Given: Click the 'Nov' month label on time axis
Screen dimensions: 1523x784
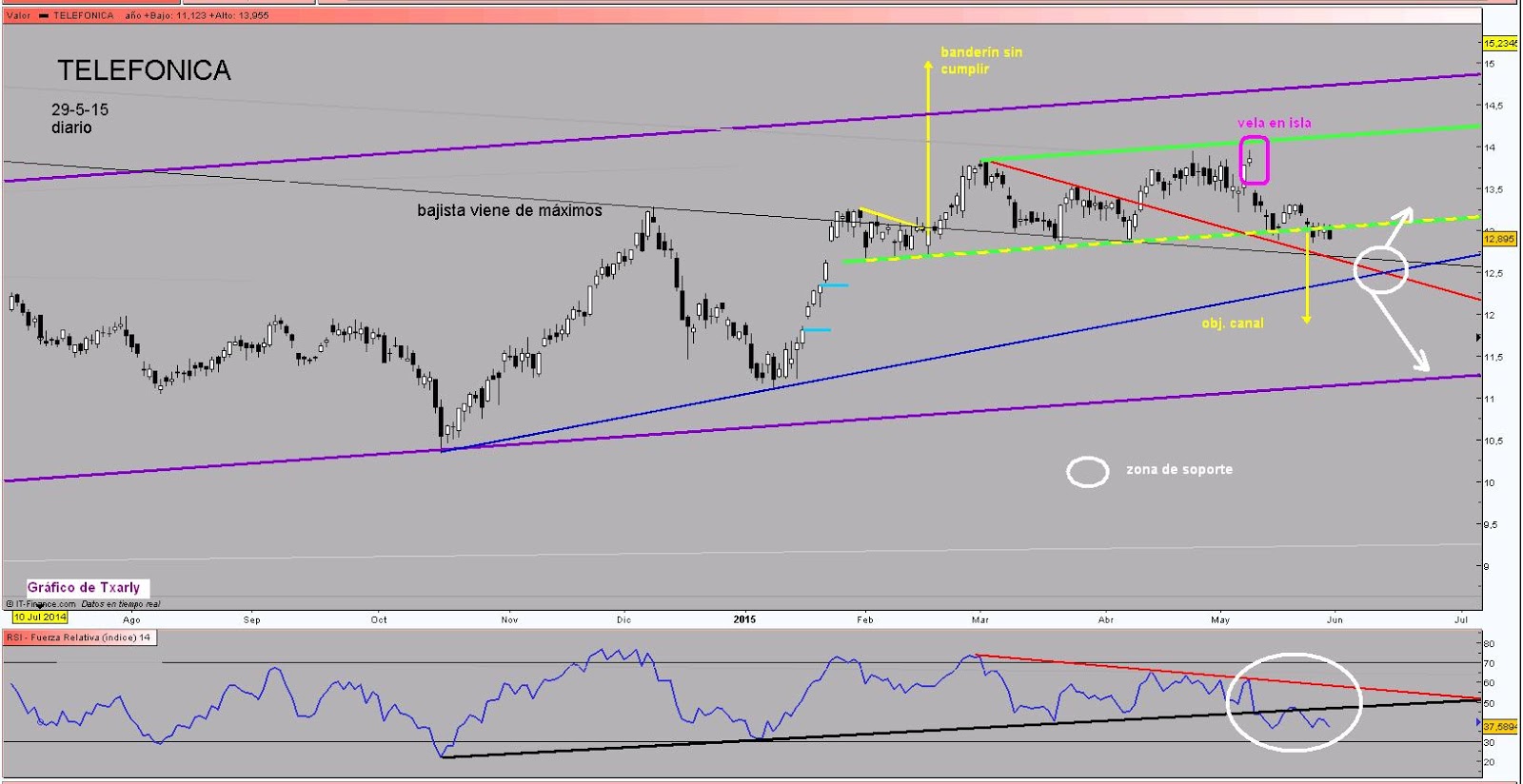Looking at the screenshot, I should click(509, 619).
